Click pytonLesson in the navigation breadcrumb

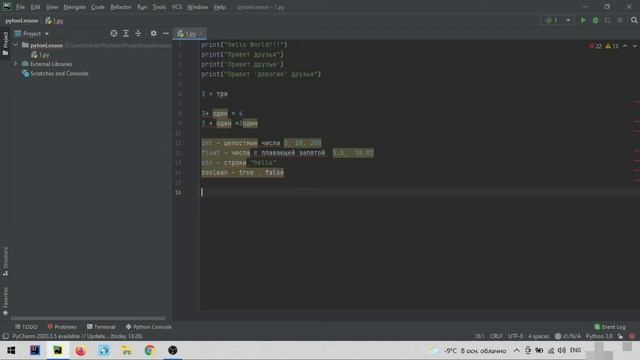[22, 20]
